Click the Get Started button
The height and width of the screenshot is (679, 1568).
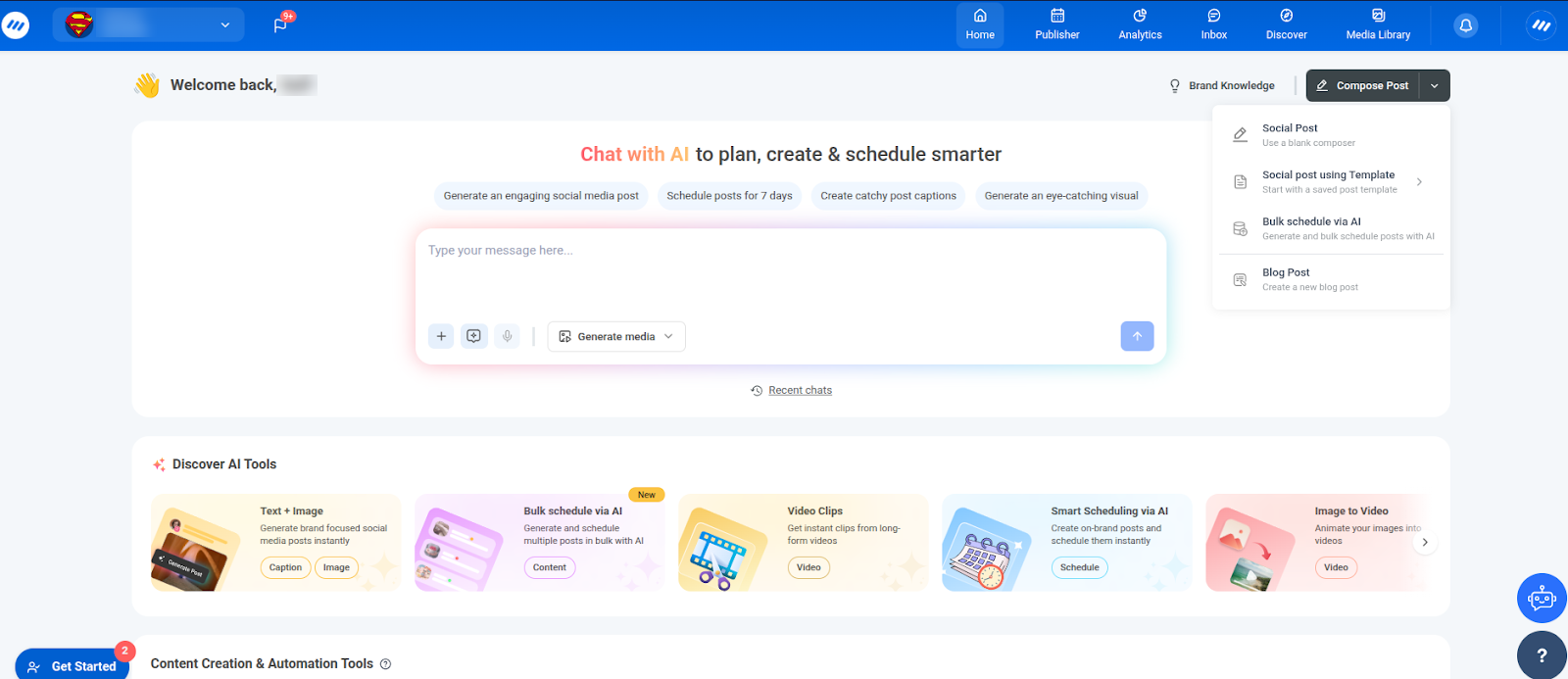click(x=73, y=665)
